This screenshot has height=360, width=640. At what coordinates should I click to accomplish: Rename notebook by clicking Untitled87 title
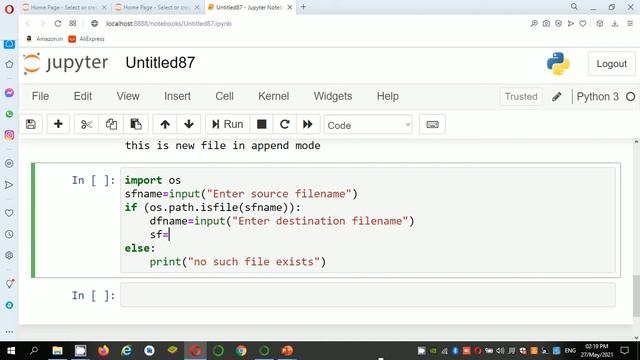pos(160,63)
